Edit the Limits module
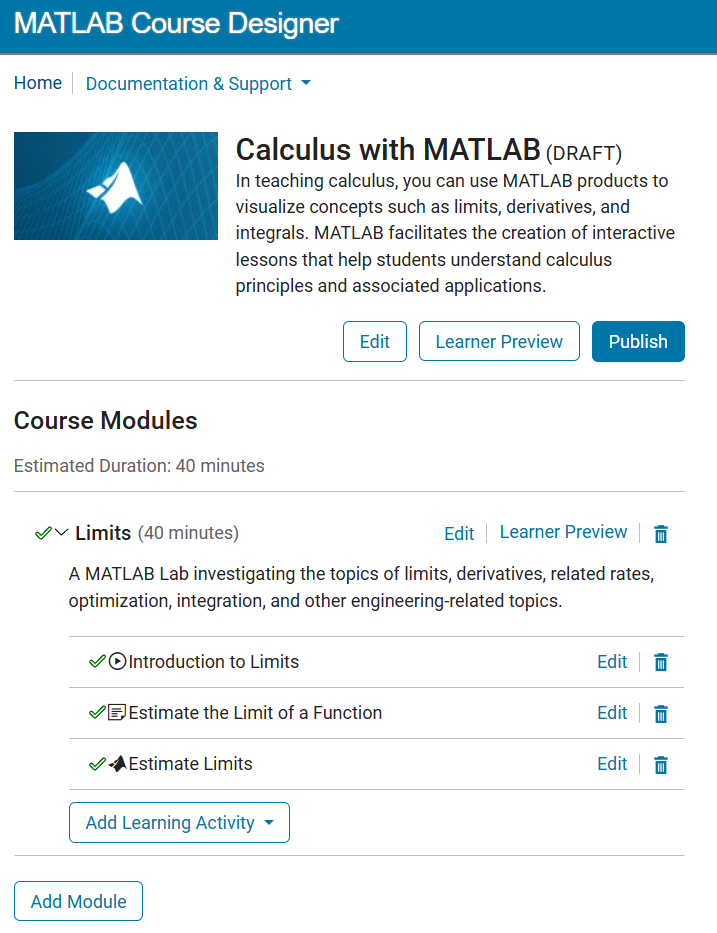This screenshot has width=717, height=933. (459, 534)
